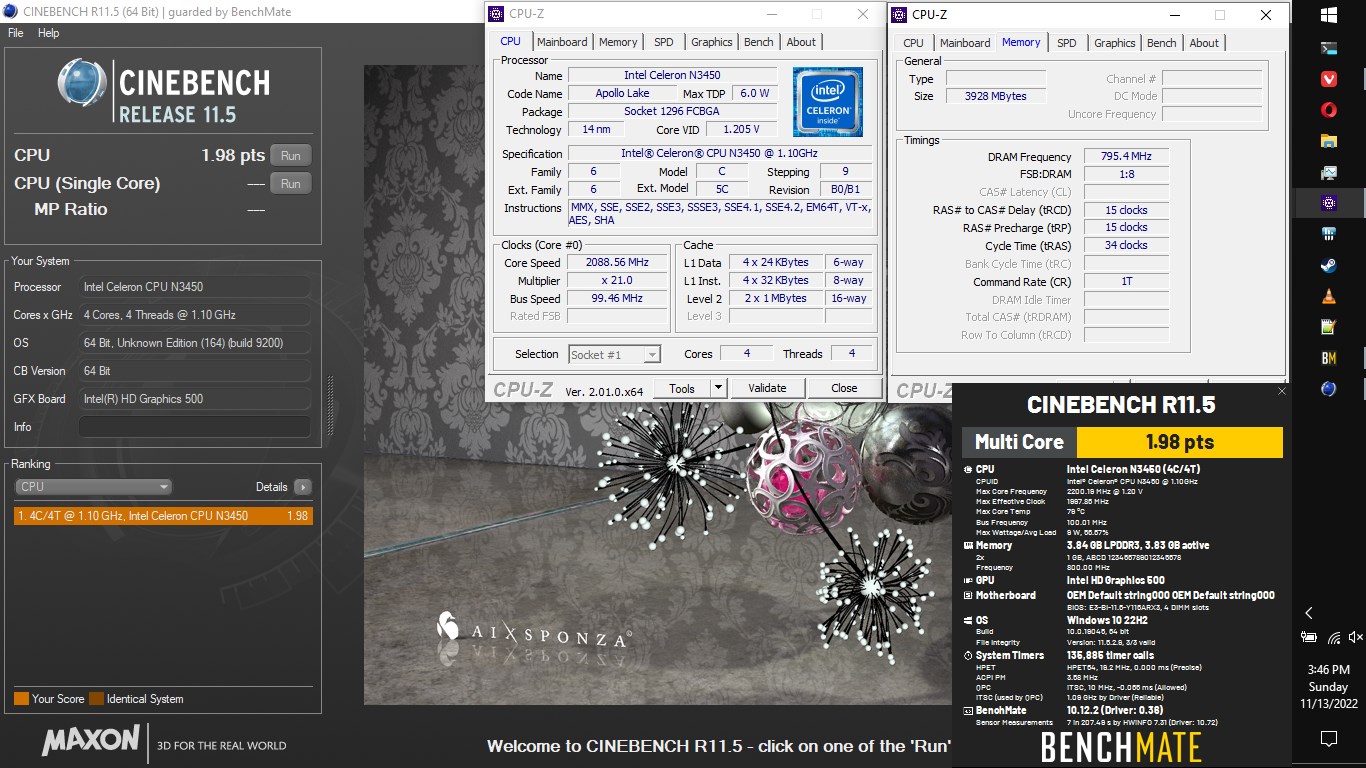Run the CPU multi-core benchmark
The height and width of the screenshot is (768, 1366).
[290, 155]
